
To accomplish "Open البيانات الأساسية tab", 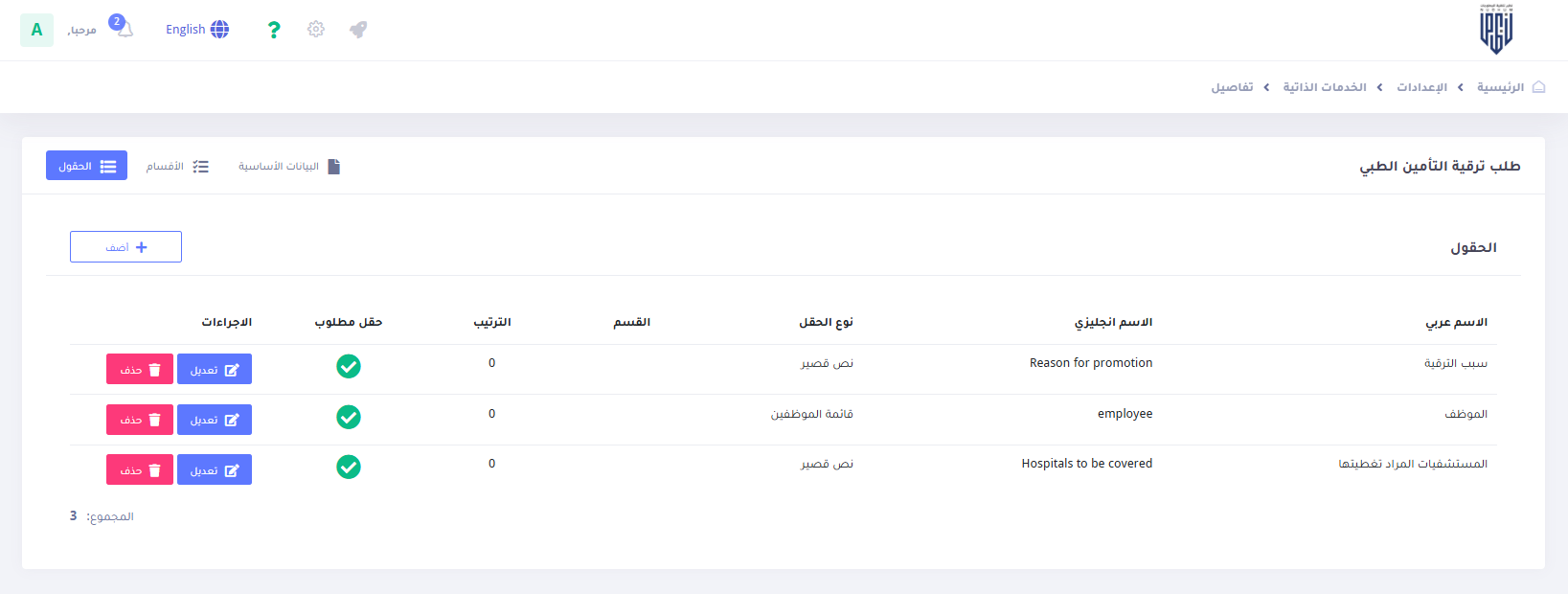I will [289, 167].
